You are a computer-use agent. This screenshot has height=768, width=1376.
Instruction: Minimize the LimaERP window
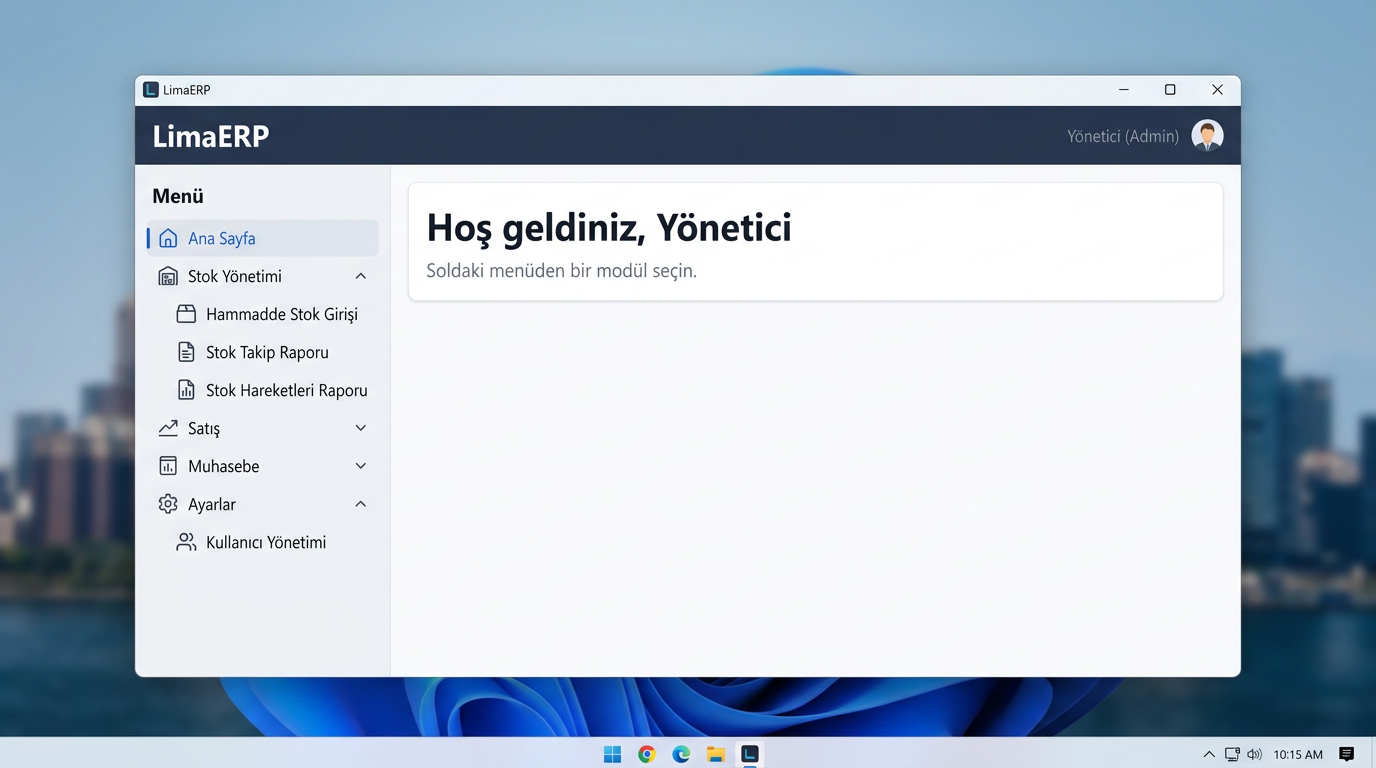1124,90
